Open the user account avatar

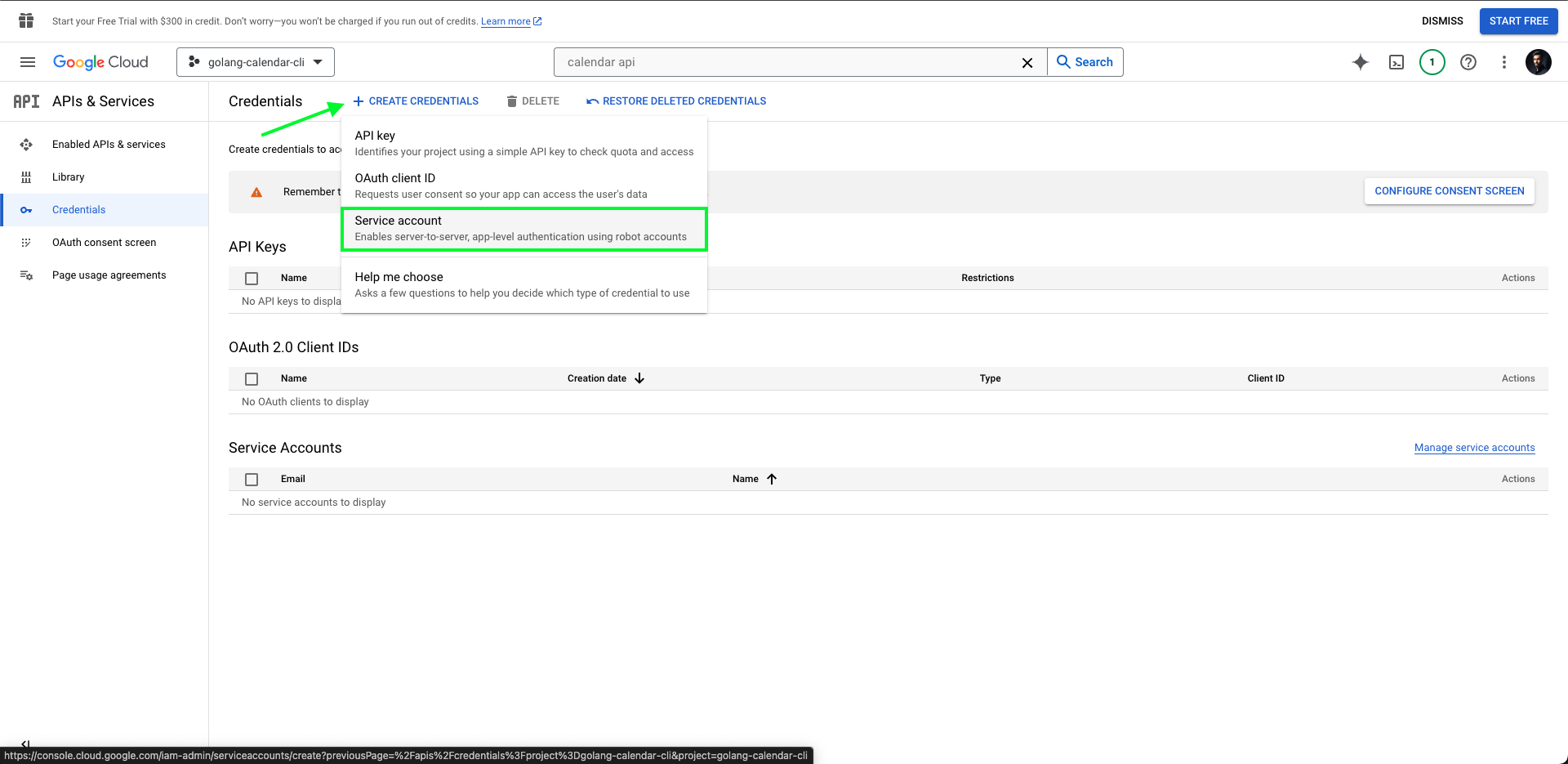[1539, 62]
